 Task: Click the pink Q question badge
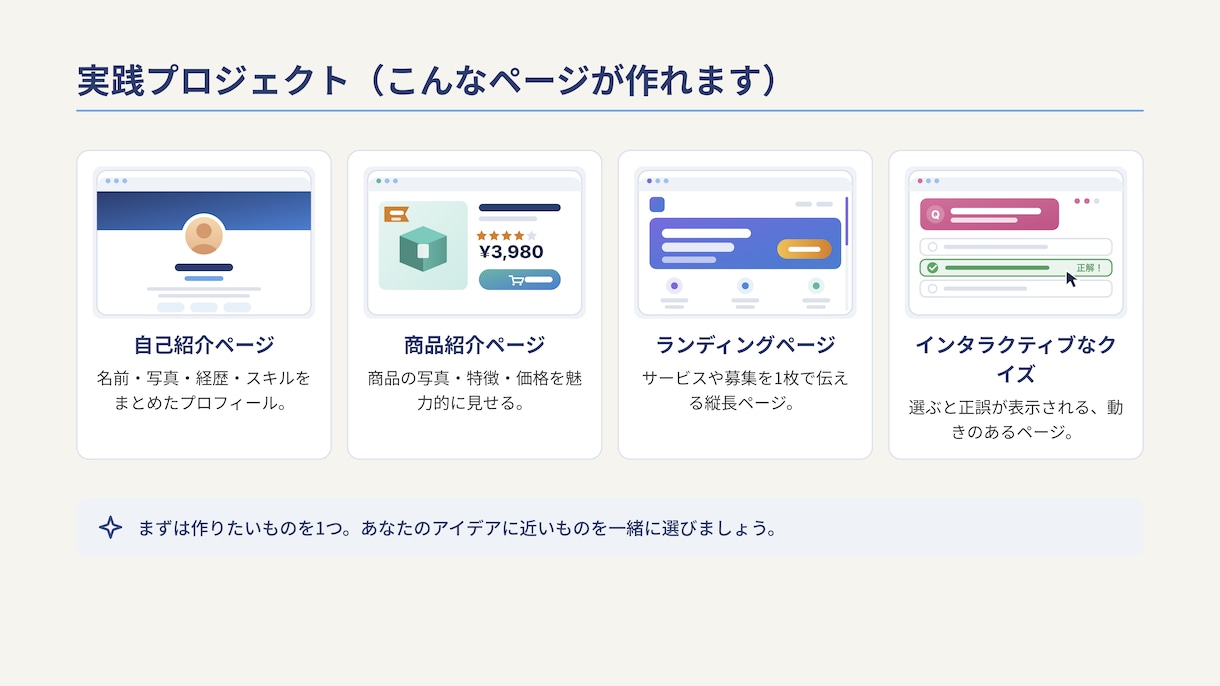pyautogui.click(x=935, y=214)
